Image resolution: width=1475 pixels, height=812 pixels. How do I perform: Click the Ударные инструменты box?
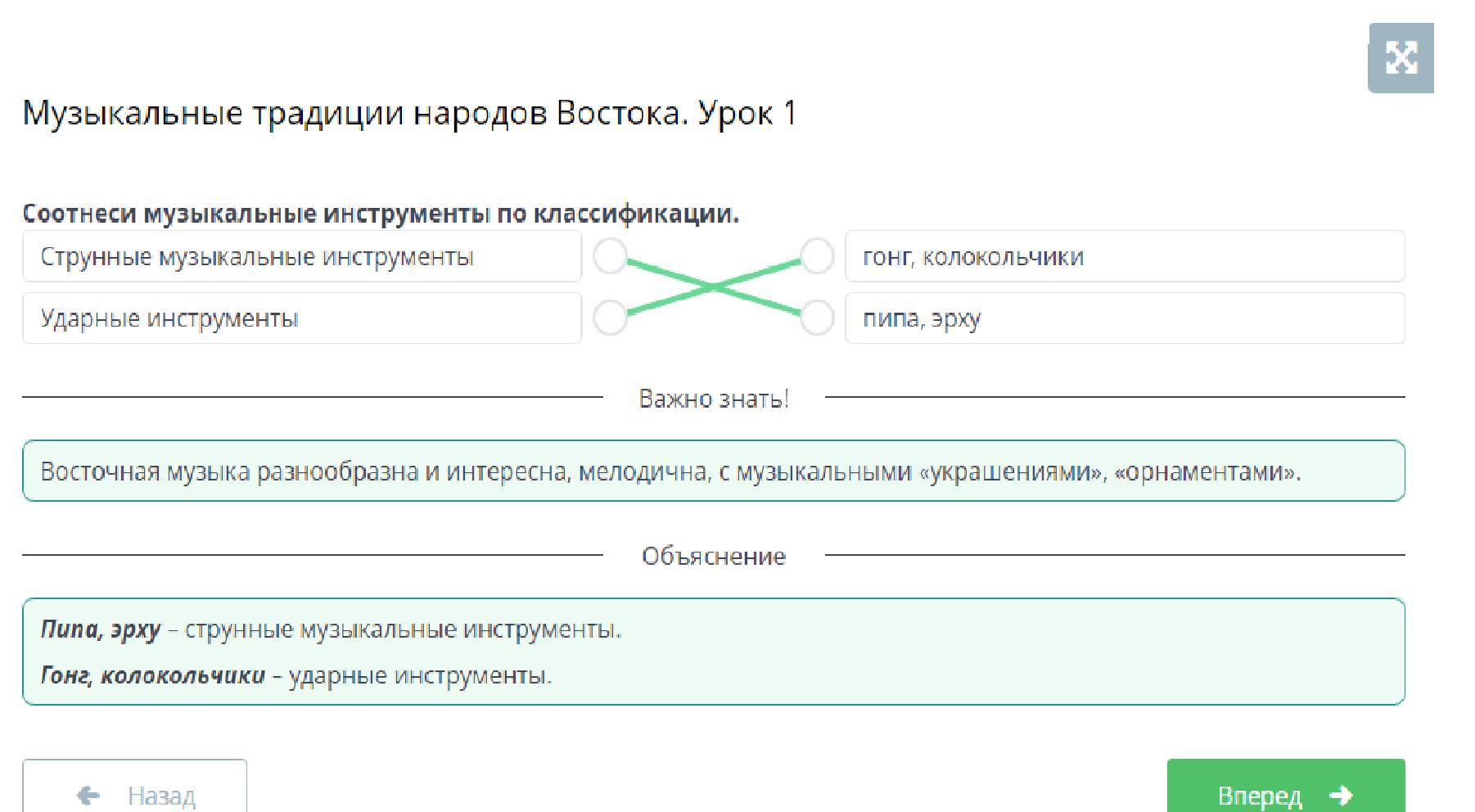[x=301, y=318]
